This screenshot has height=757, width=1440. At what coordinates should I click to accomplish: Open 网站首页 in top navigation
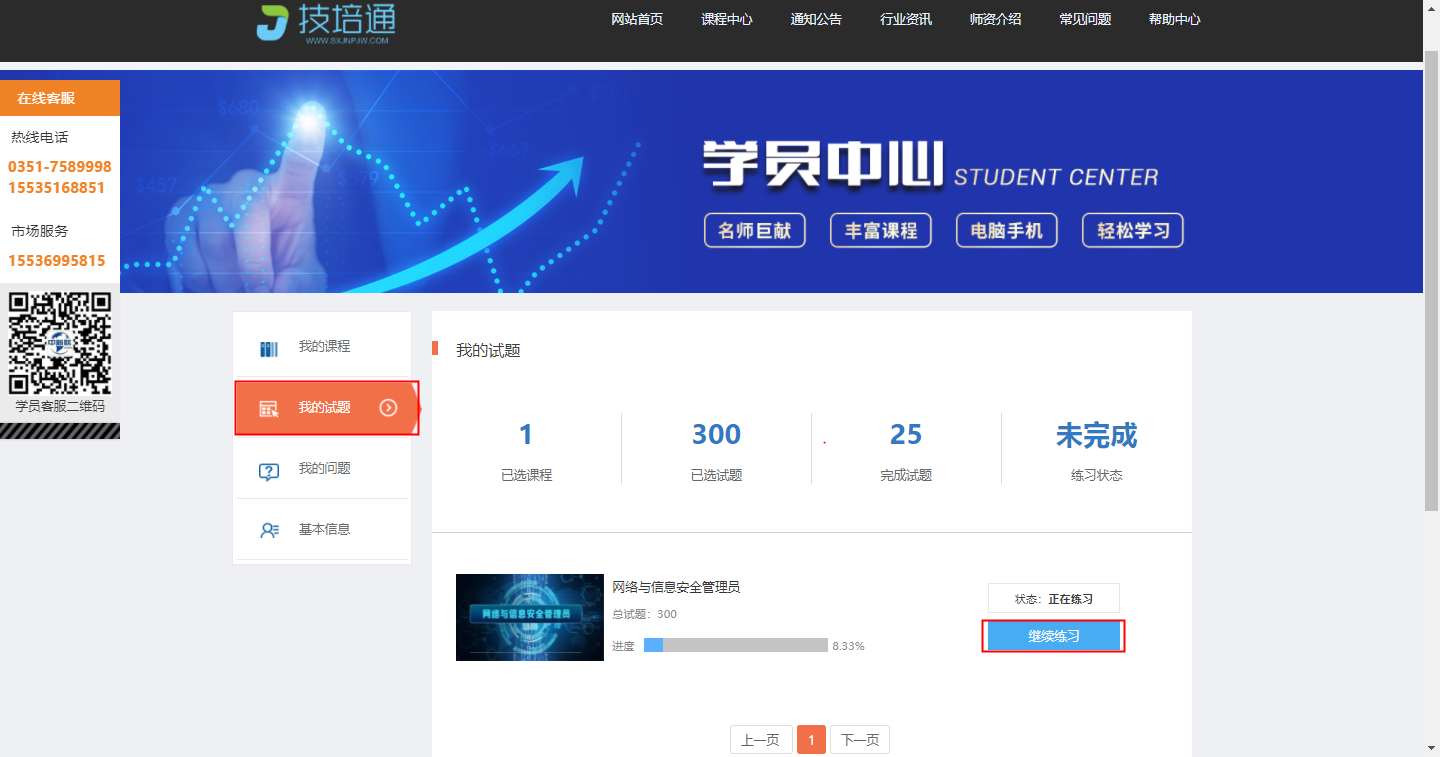[637, 19]
